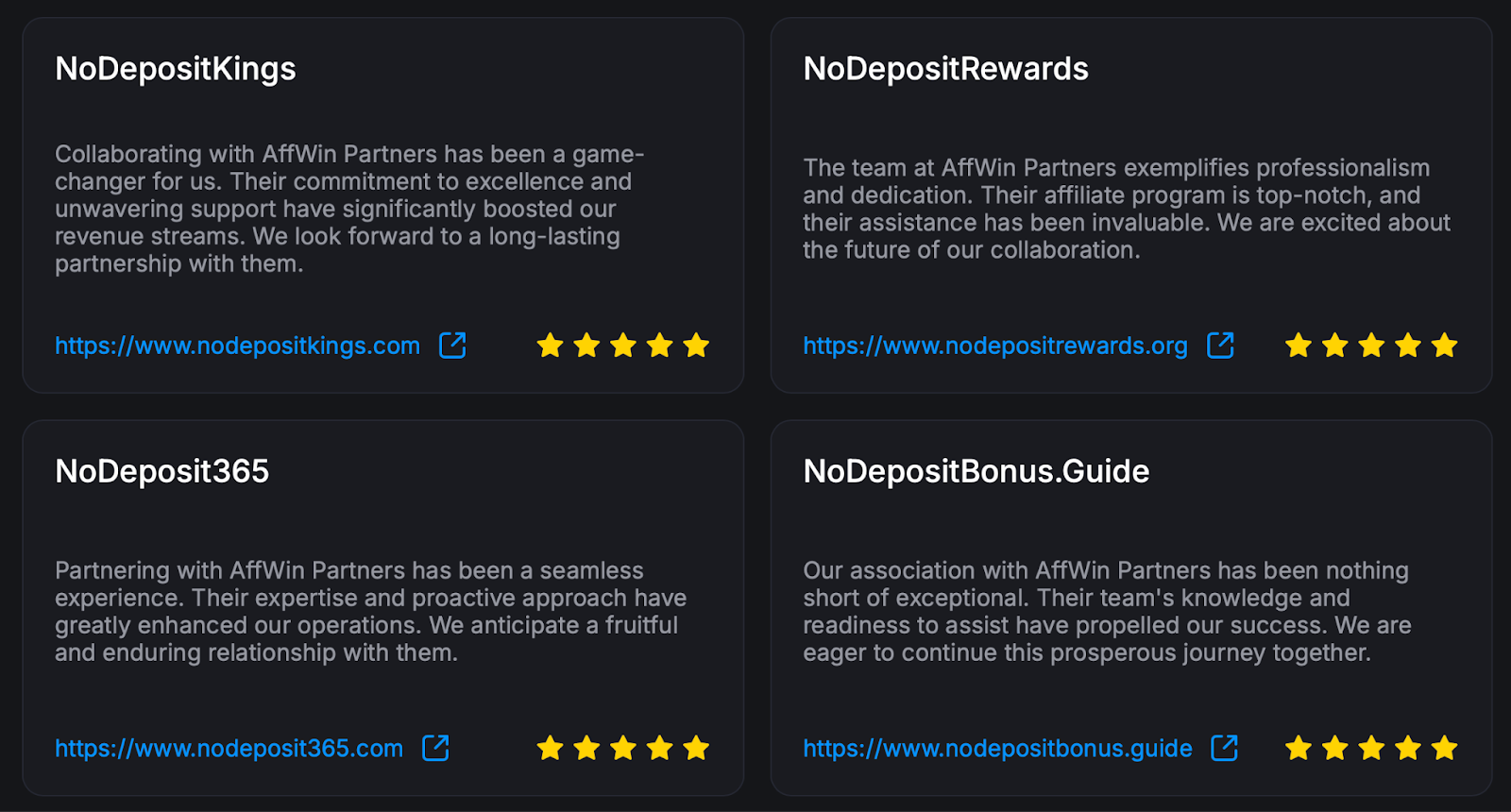Click first star in NoDepositRewards rating
Viewport: 1511px width, 812px height.
(x=1299, y=346)
